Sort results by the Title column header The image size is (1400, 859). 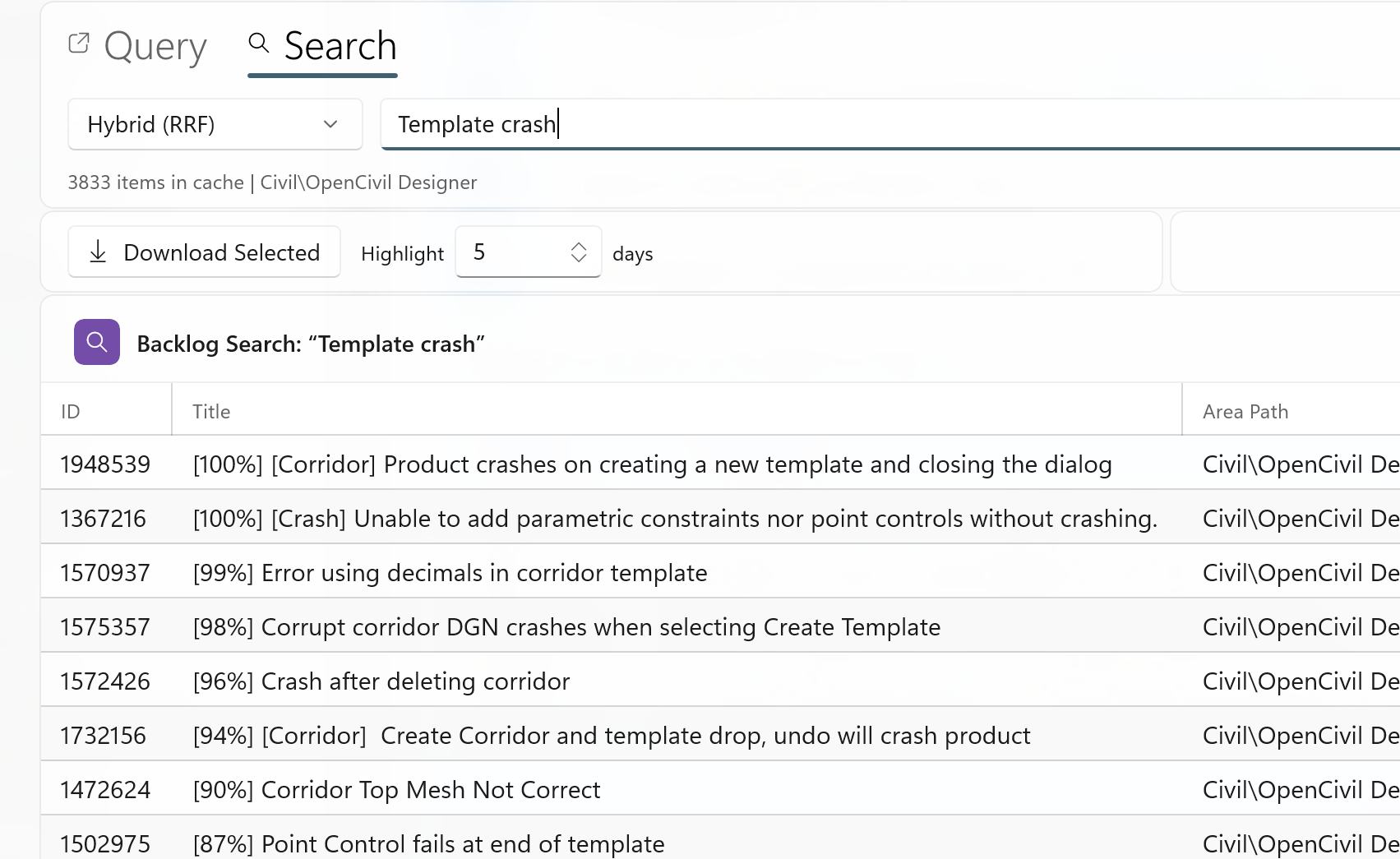pos(211,410)
